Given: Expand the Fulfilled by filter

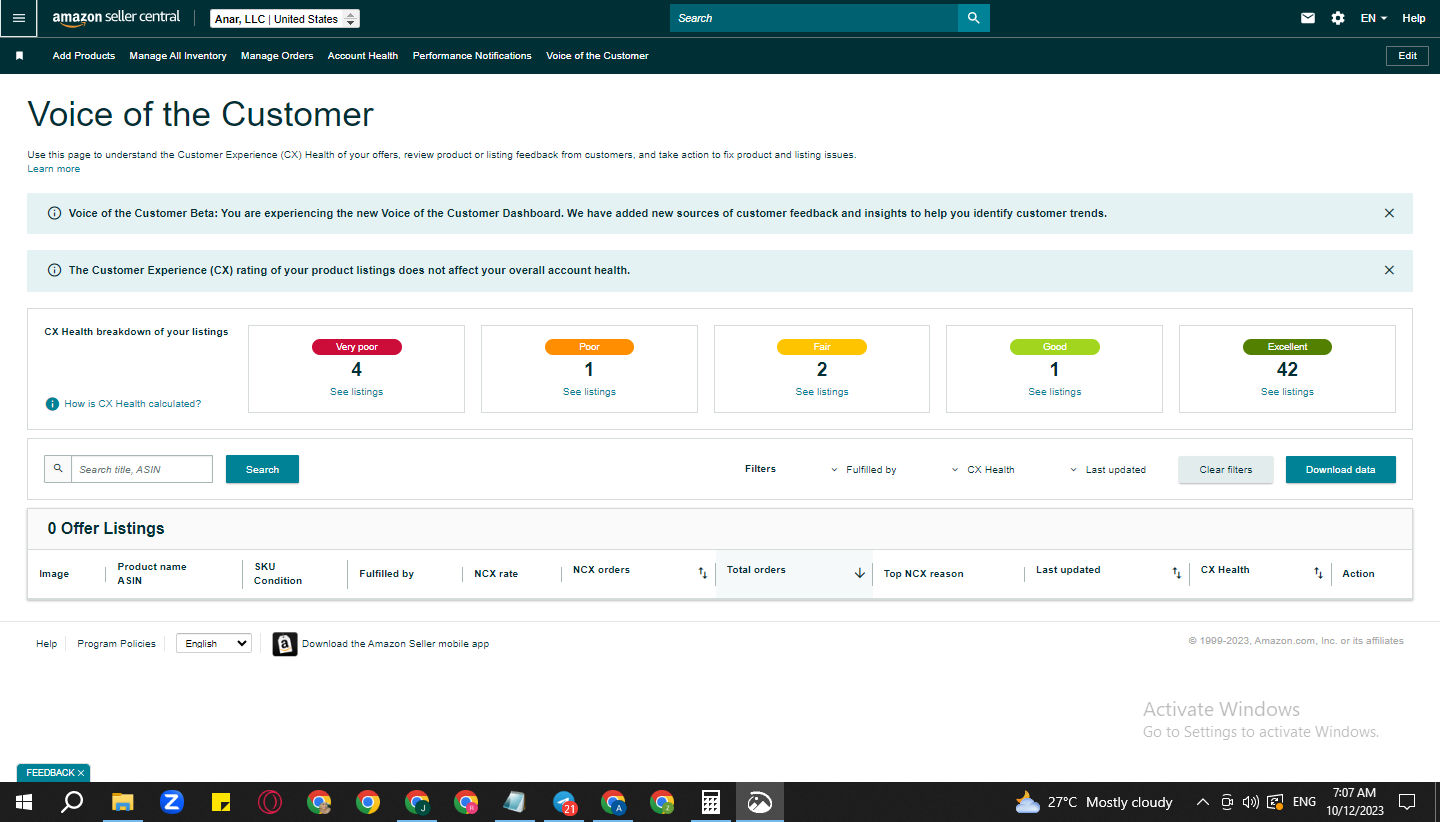Looking at the screenshot, I should pyautogui.click(x=864, y=470).
